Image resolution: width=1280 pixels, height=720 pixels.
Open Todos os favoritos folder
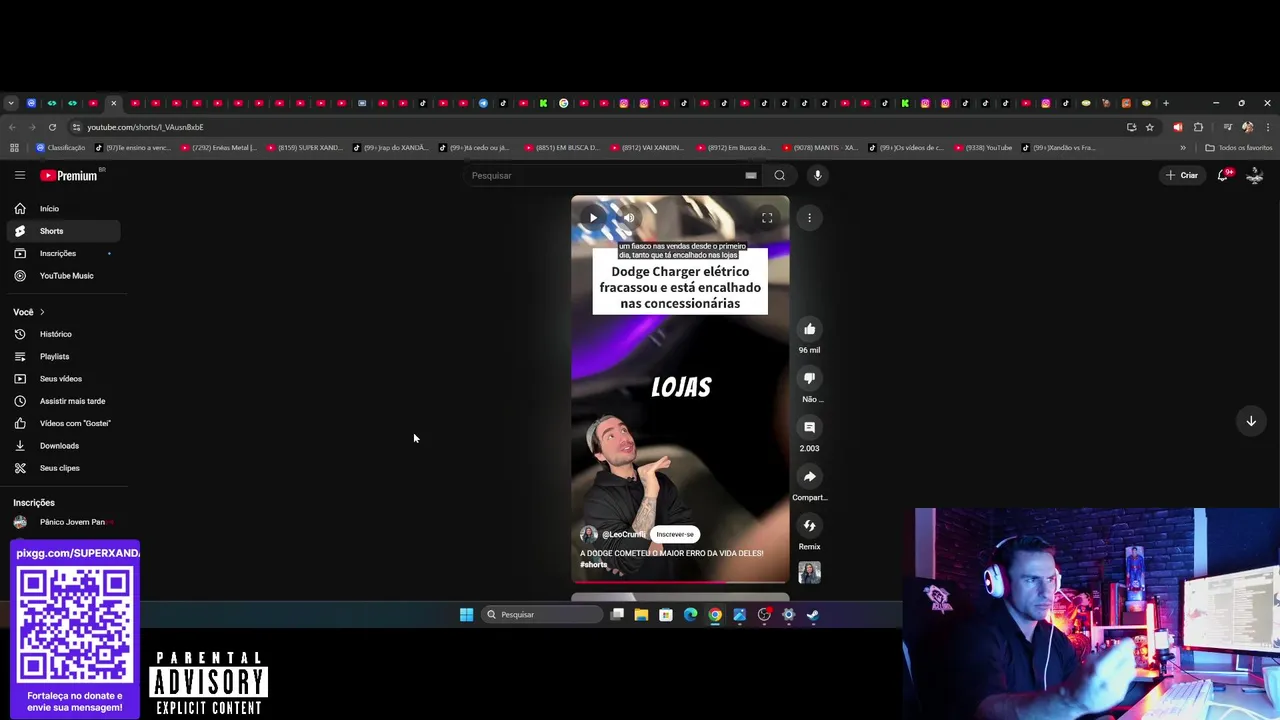(x=1239, y=148)
